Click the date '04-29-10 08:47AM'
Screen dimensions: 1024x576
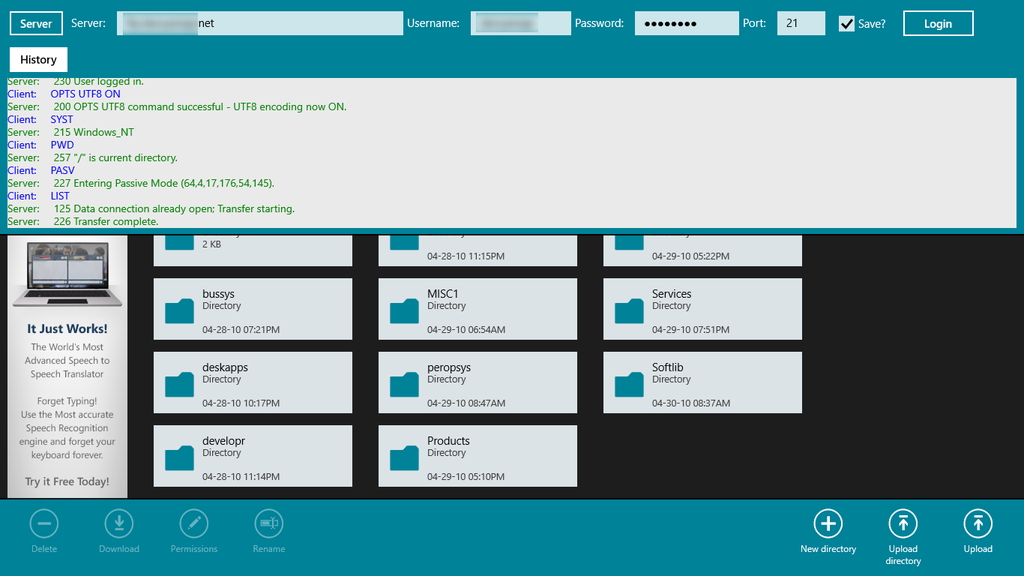point(466,403)
